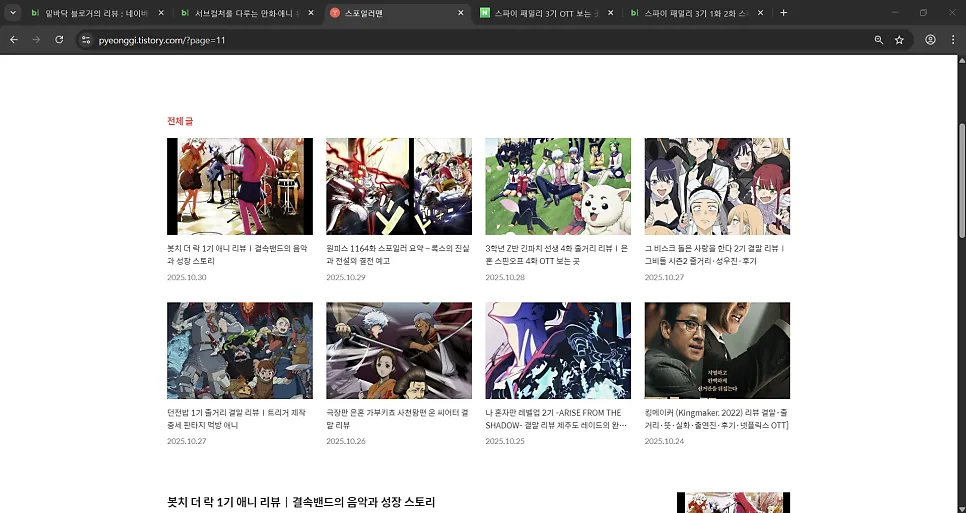Screen dimensions: 966x513
Task: Click the vertical page scrollbar thumb
Action: [962, 180]
